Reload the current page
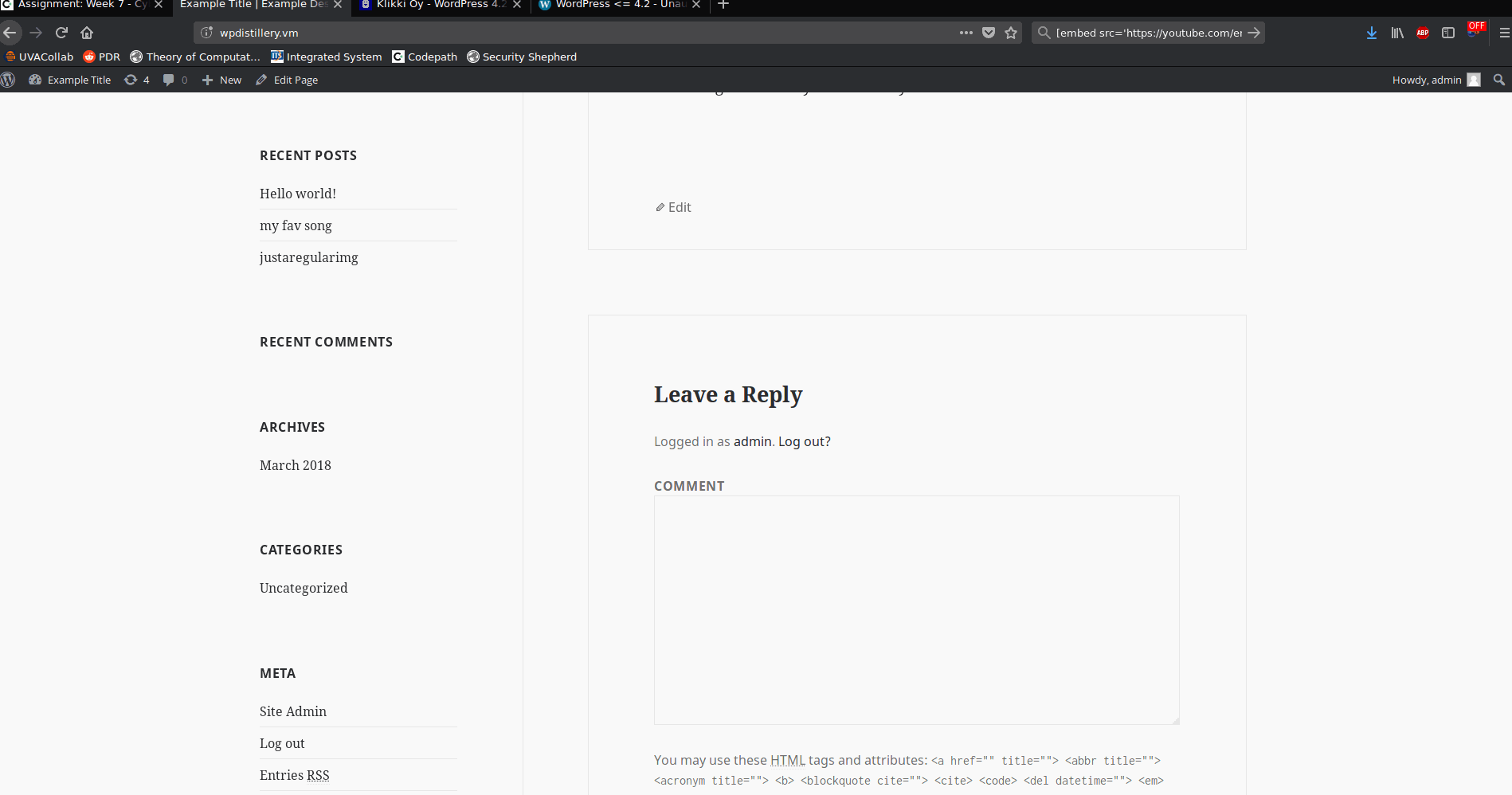 61,33
